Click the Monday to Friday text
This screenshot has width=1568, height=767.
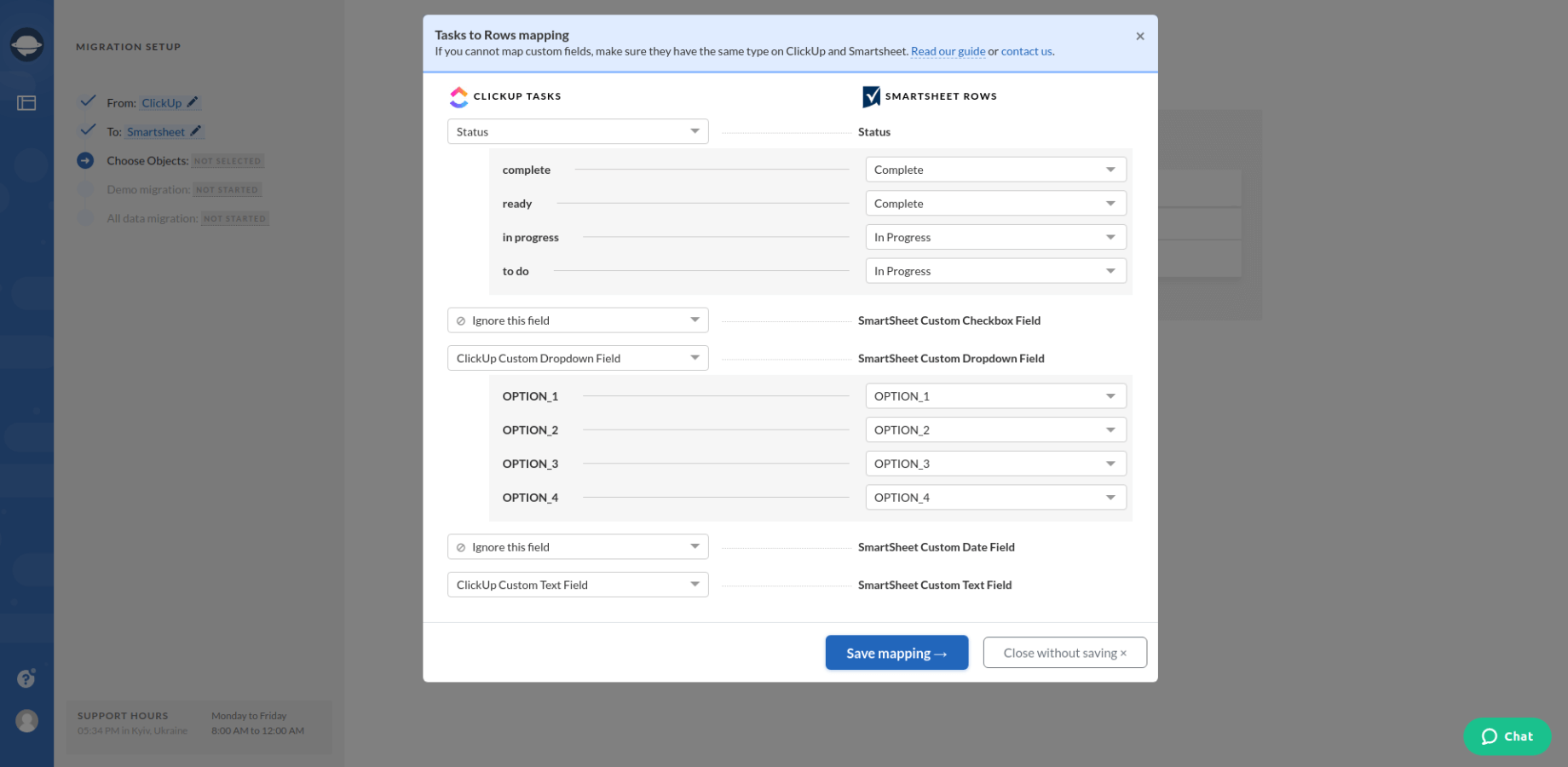[249, 716]
